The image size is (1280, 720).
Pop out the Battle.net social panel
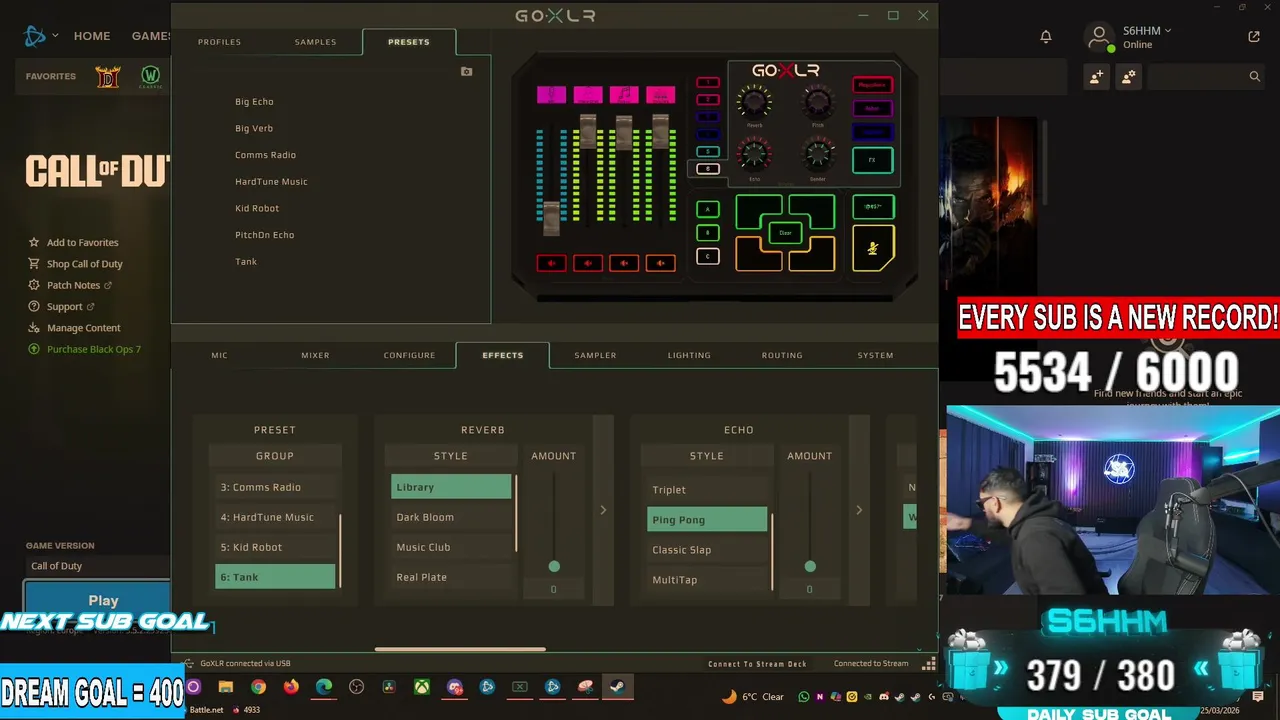tap(1254, 37)
